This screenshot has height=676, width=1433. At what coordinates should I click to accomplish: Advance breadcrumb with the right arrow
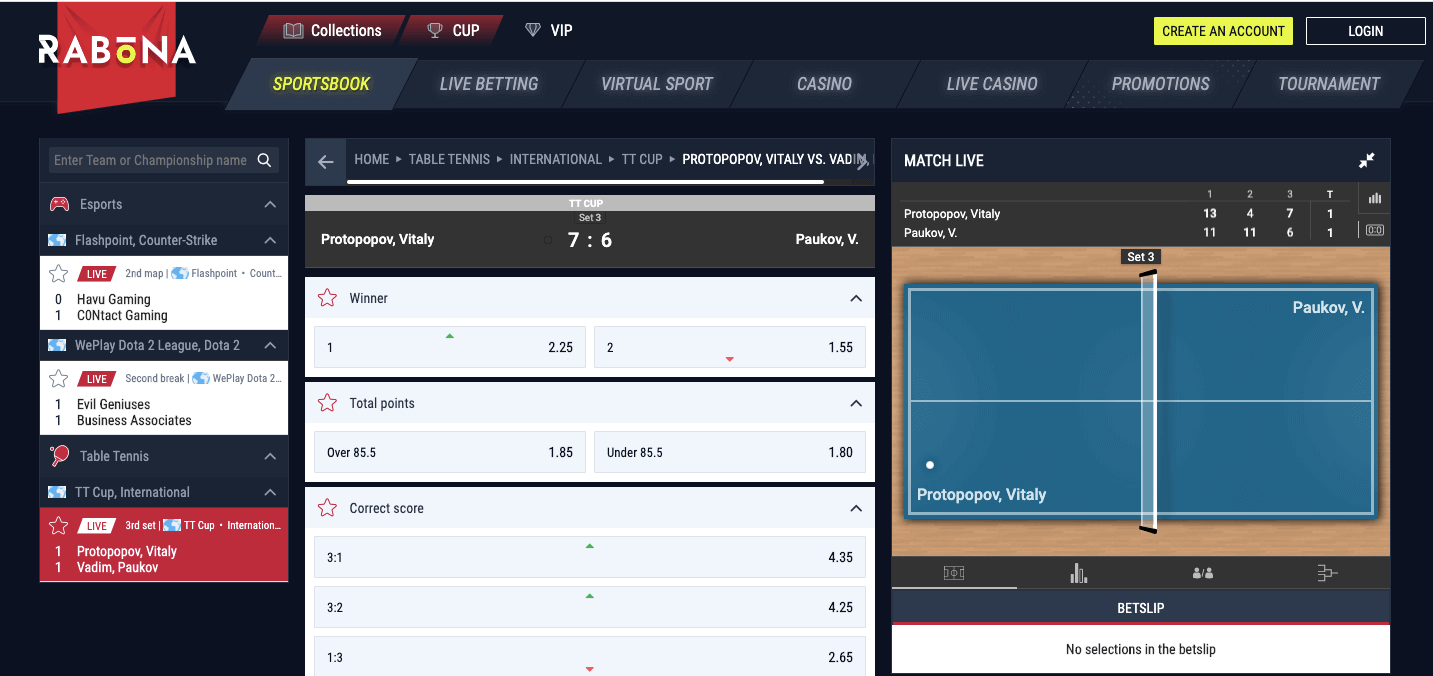[863, 162]
